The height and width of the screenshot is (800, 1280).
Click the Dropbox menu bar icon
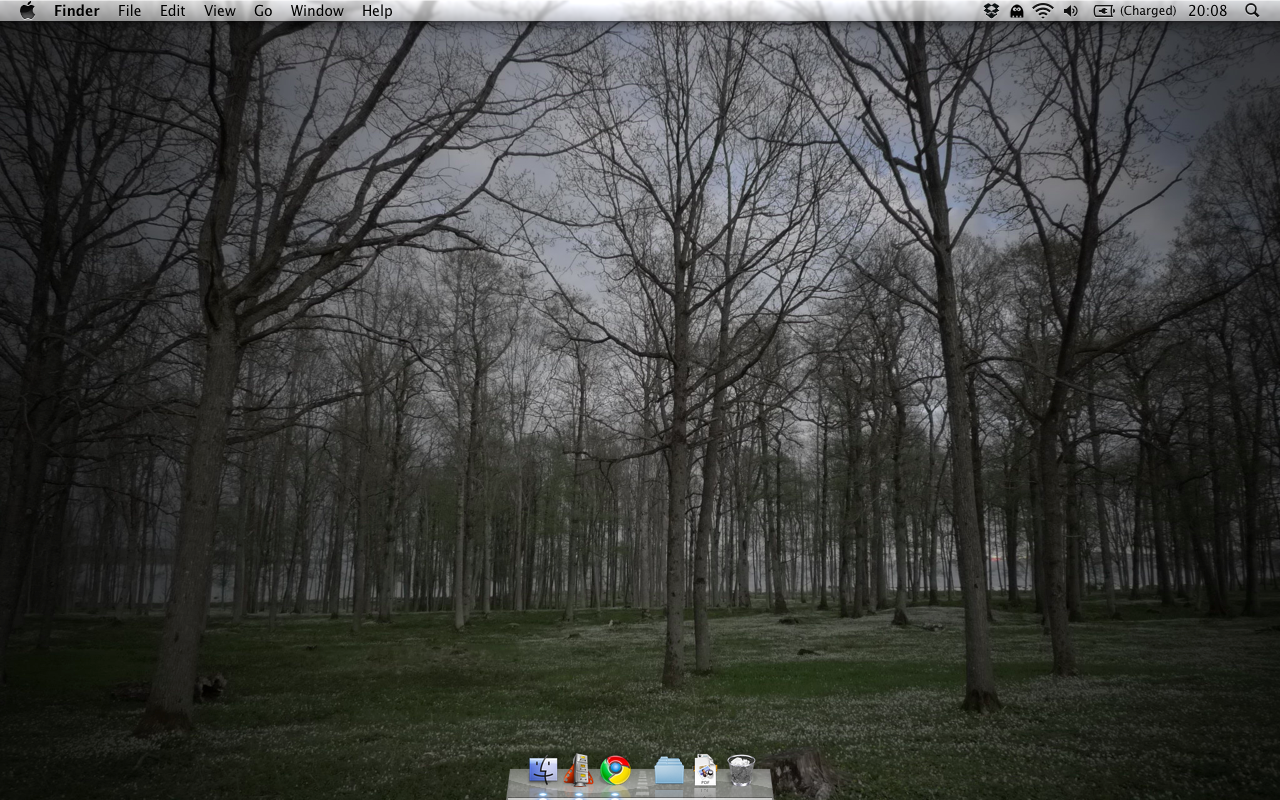point(991,10)
